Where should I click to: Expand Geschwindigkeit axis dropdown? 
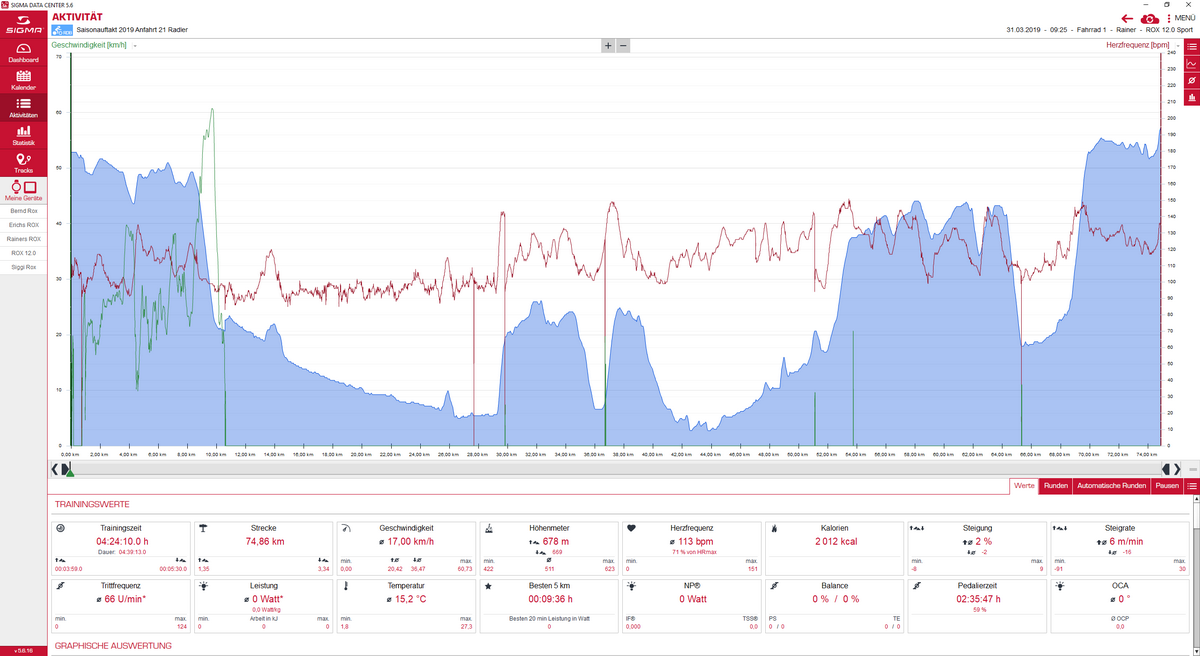[135, 46]
